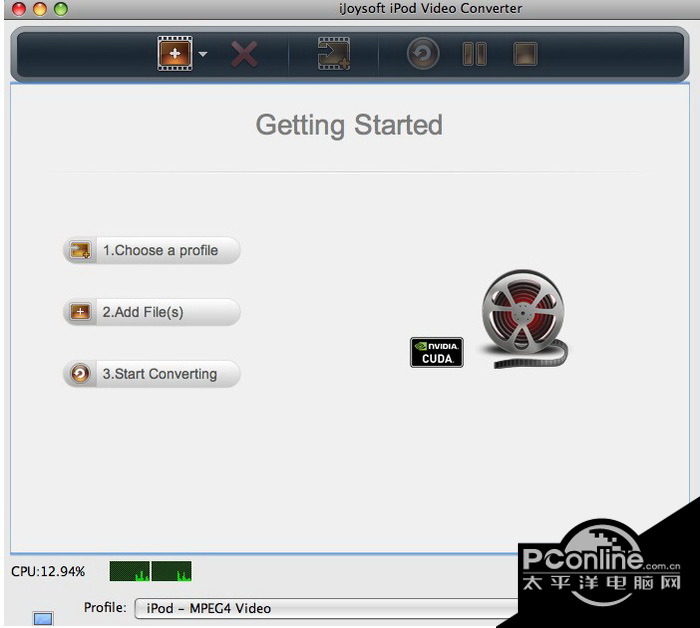The image size is (700, 628).
Task: Click the CPU:12.94% status text
Action: (48, 571)
